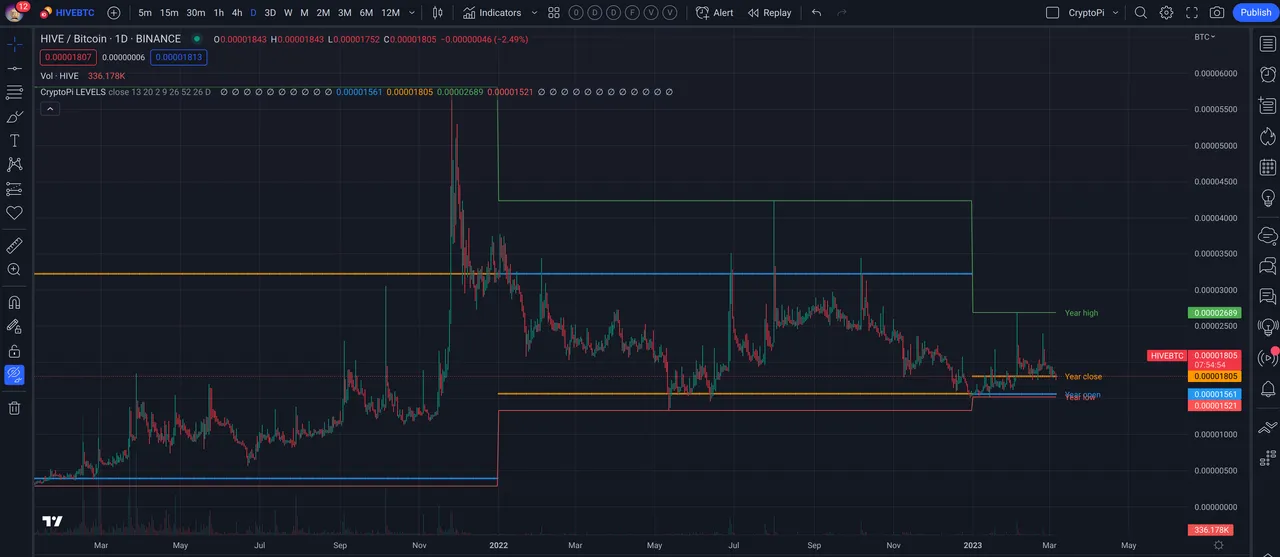Open the calendar panel in right sidebar
This screenshot has height=557, width=1280.
pos(1267,168)
